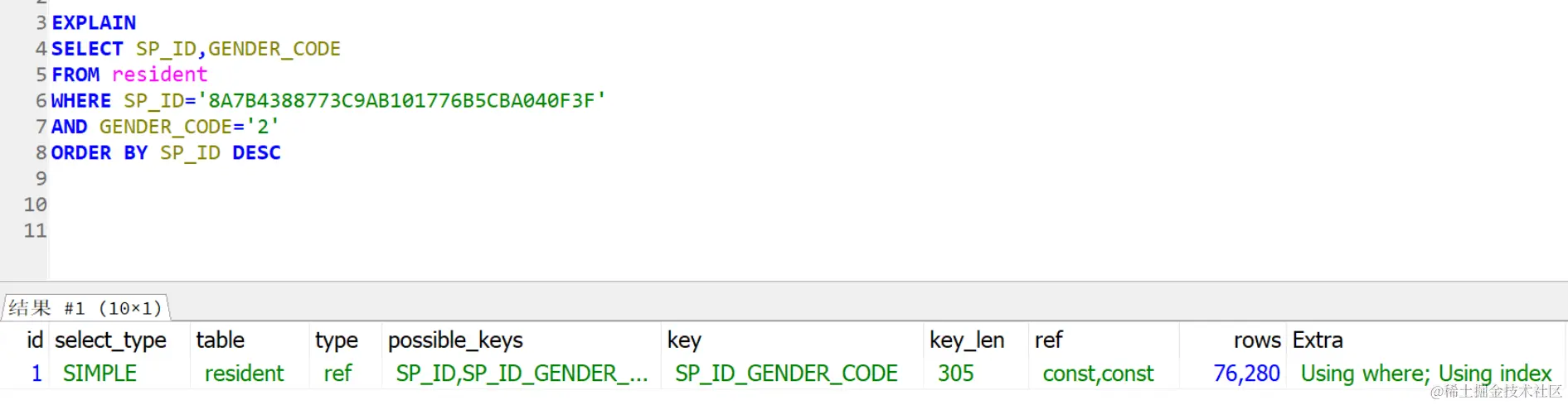Click the key_len column header
Screen dimensions: 1568x405
click(x=966, y=340)
